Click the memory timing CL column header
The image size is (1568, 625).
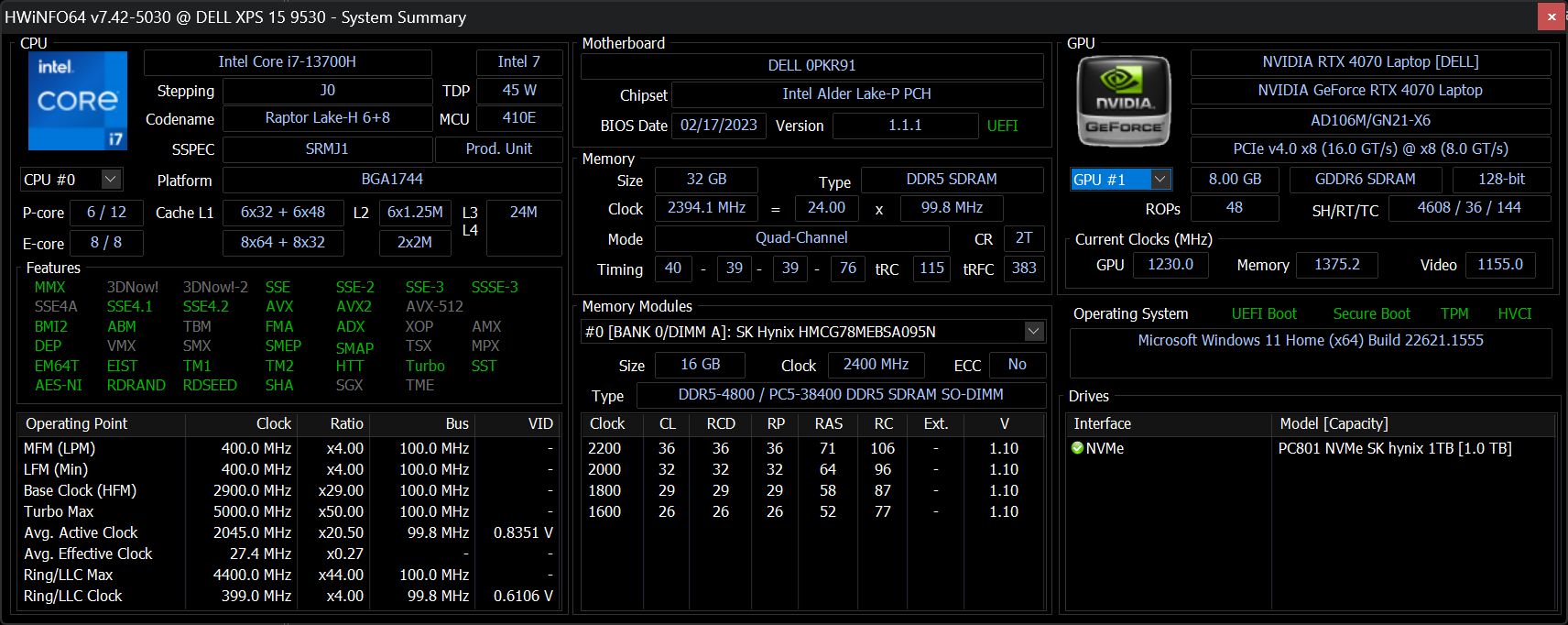pyautogui.click(x=668, y=423)
